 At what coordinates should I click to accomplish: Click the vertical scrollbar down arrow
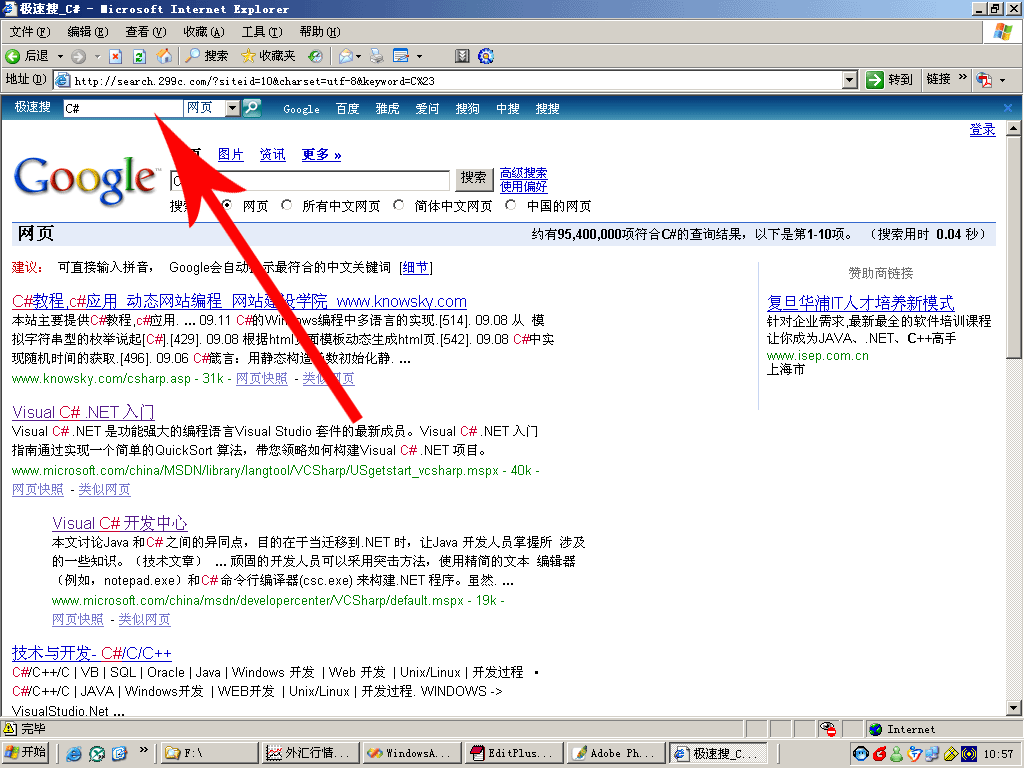[1014, 708]
